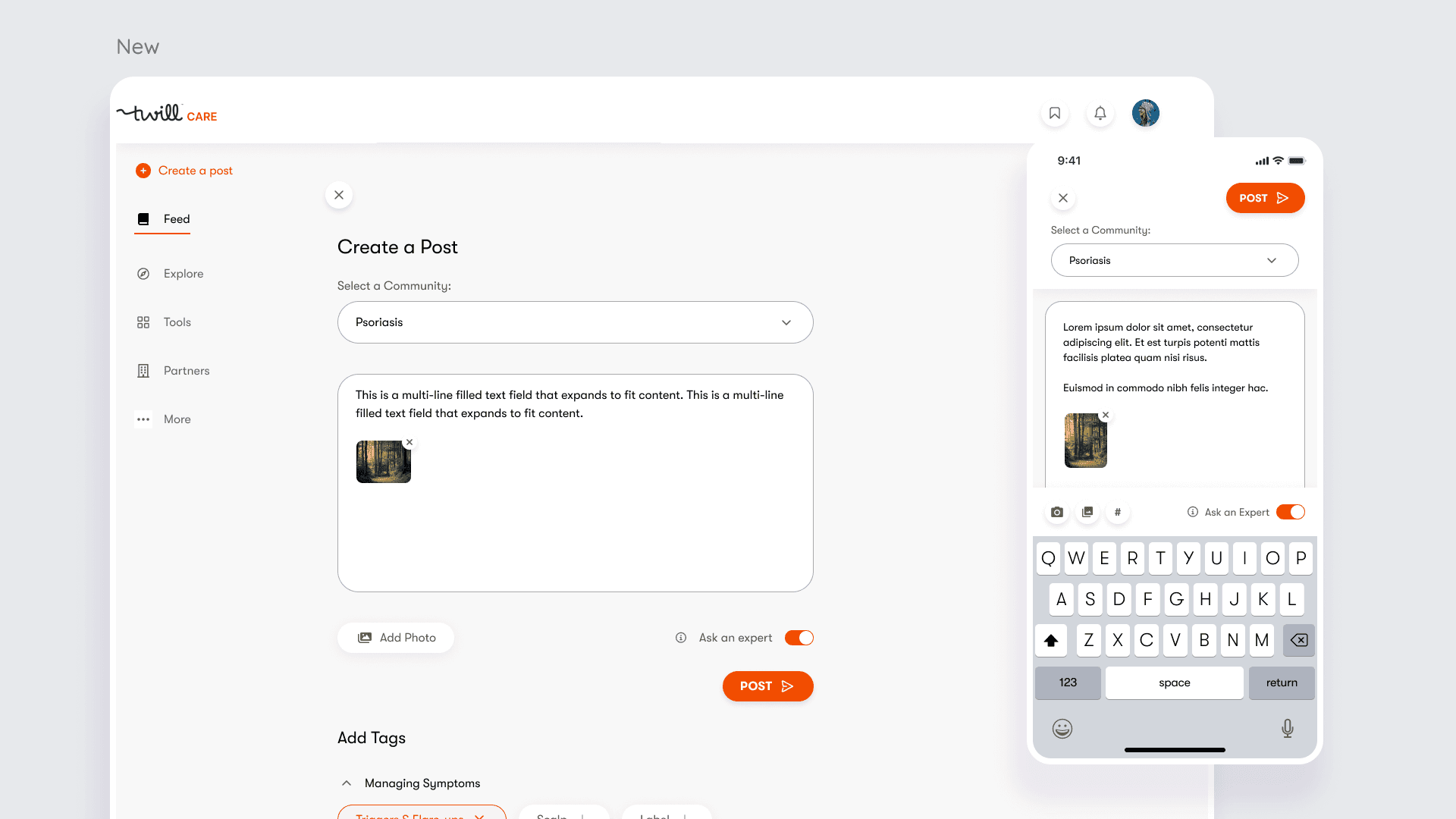Click the photo gallery icon on mobile
Screen dimensions: 1456x819
coord(1087,512)
